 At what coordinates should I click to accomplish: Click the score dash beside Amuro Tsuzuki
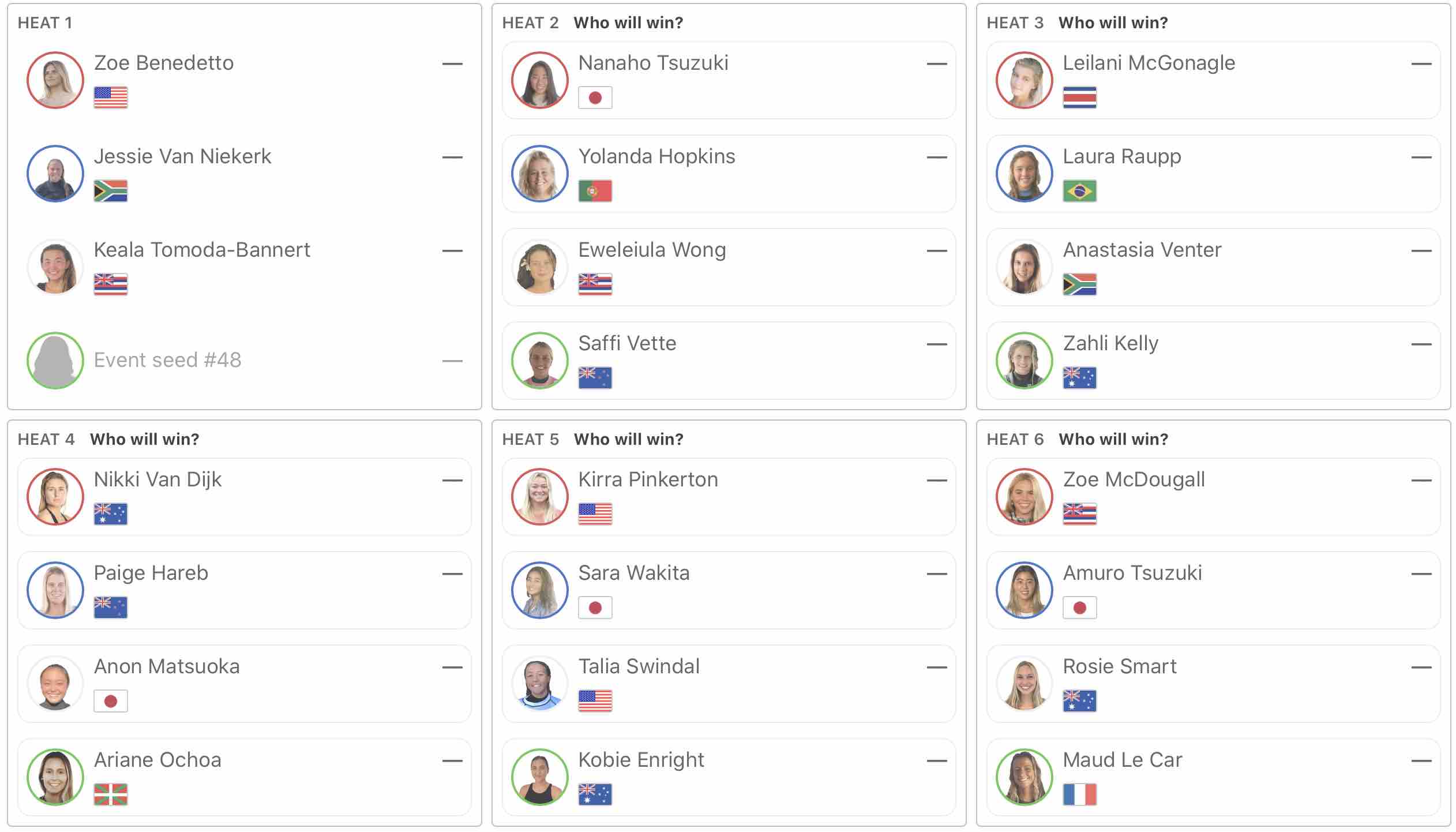coord(1421,574)
